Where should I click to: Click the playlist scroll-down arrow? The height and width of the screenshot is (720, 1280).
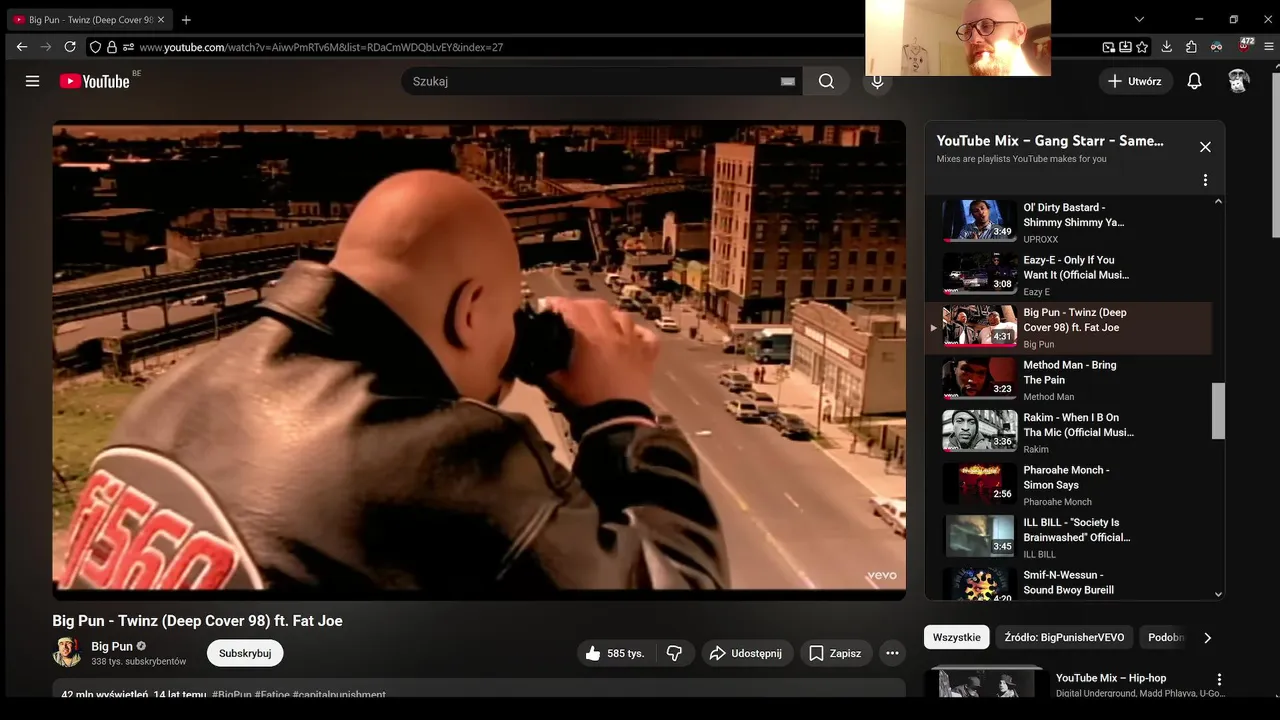[x=1218, y=594]
